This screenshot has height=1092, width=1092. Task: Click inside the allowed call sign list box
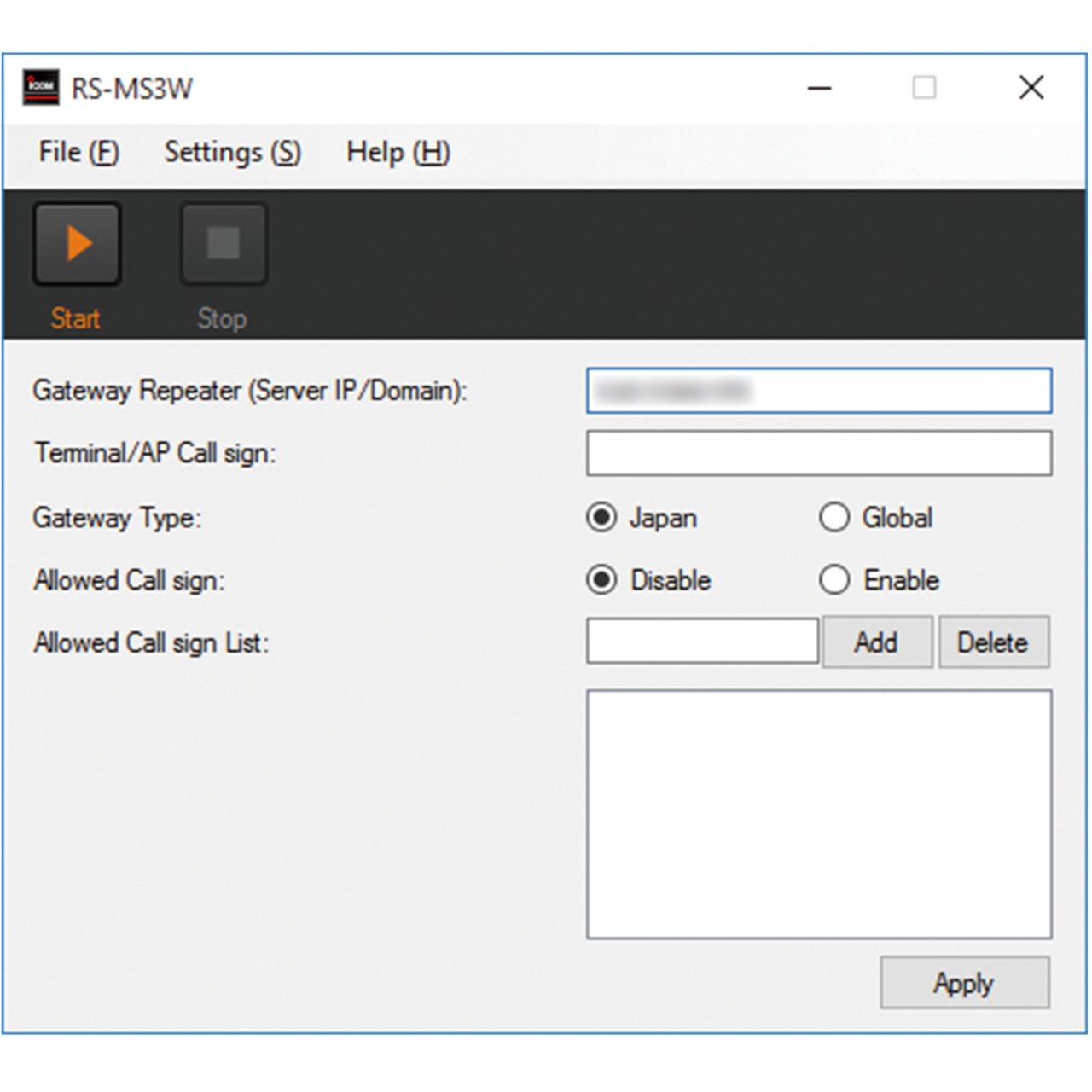pyautogui.click(x=819, y=815)
